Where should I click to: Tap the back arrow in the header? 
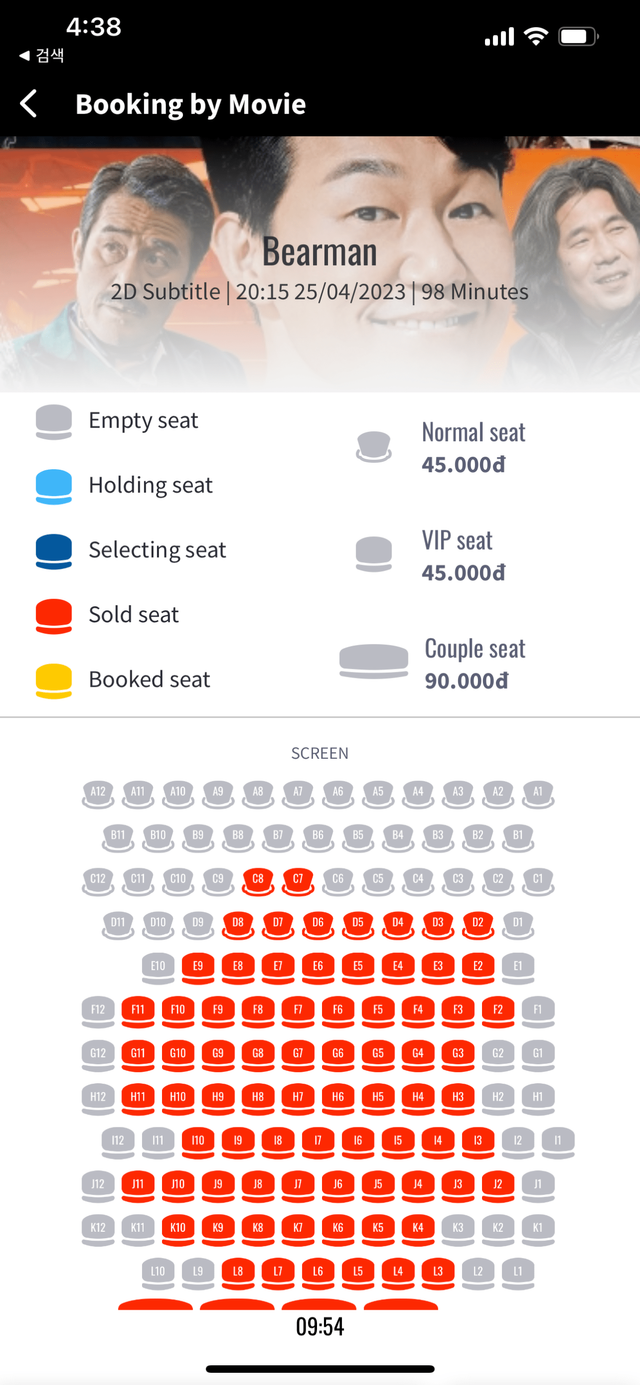point(29,104)
